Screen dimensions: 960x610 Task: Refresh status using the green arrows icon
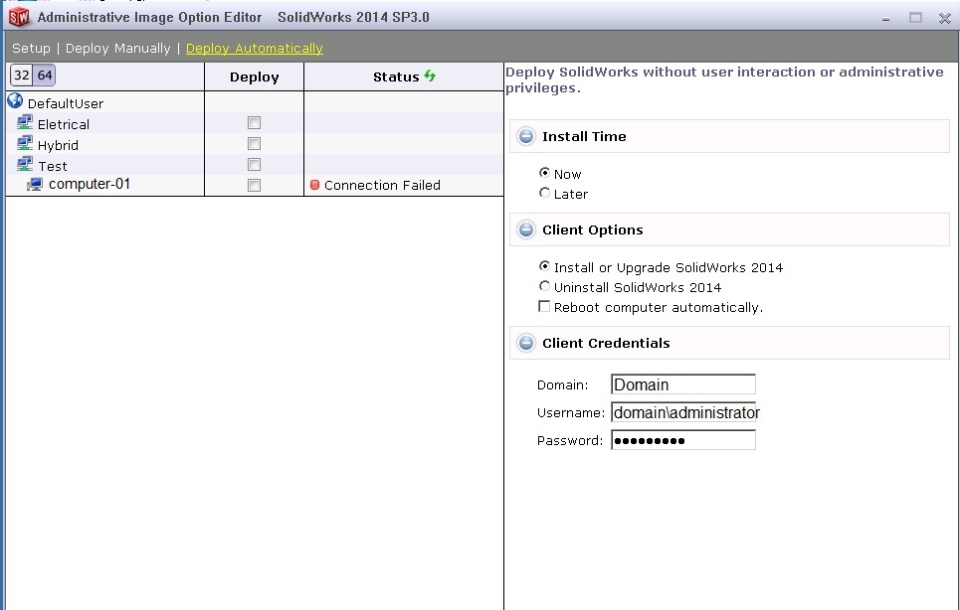[x=430, y=76]
